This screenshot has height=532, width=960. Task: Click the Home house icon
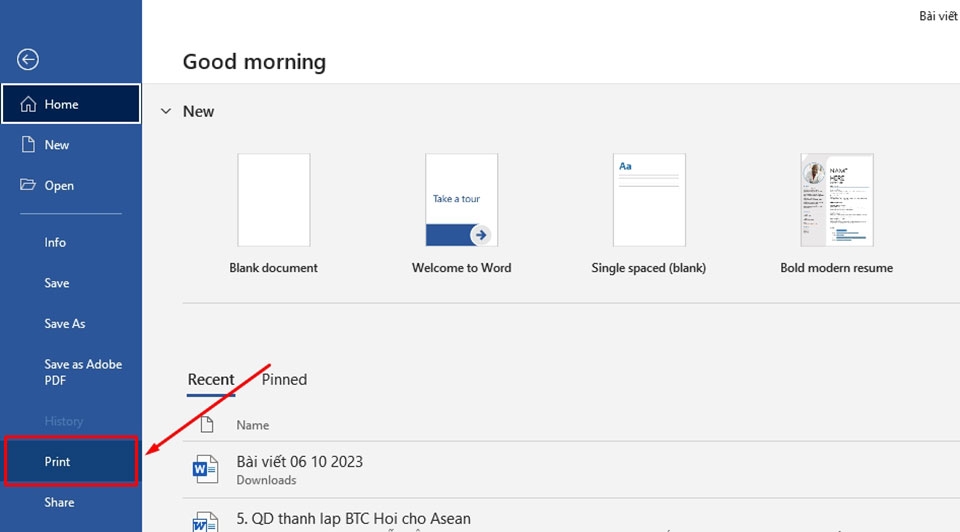(x=28, y=104)
